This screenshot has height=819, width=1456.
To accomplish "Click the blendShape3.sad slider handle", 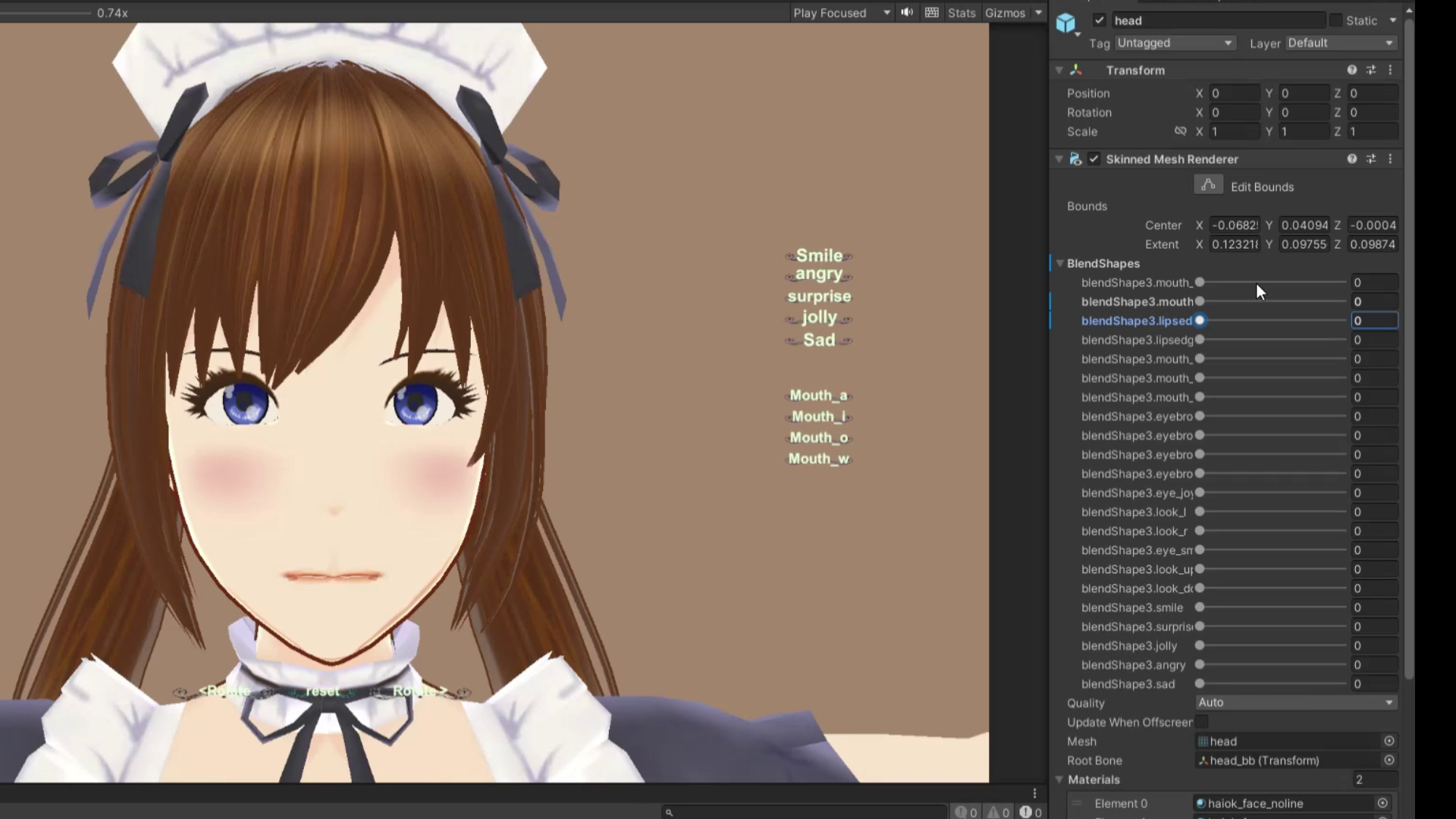I will pos(1200,683).
